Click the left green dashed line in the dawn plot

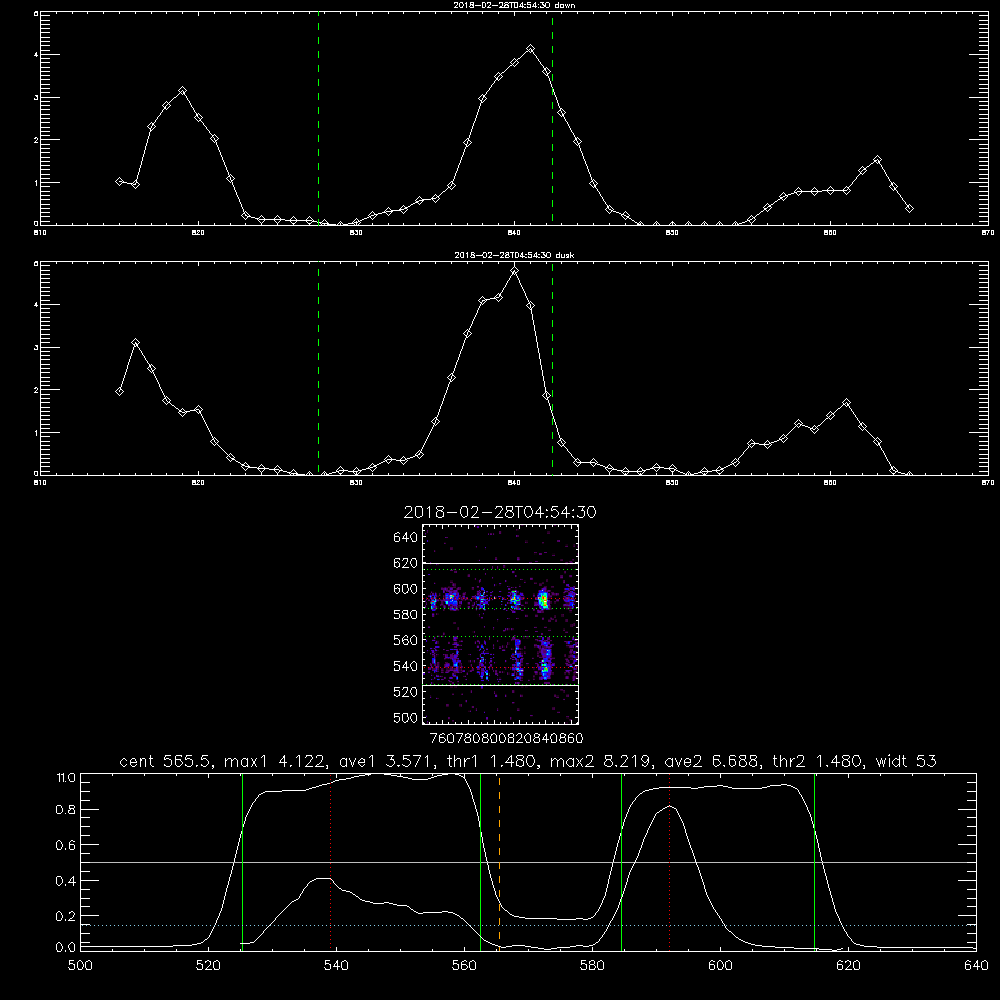[x=318, y=118]
